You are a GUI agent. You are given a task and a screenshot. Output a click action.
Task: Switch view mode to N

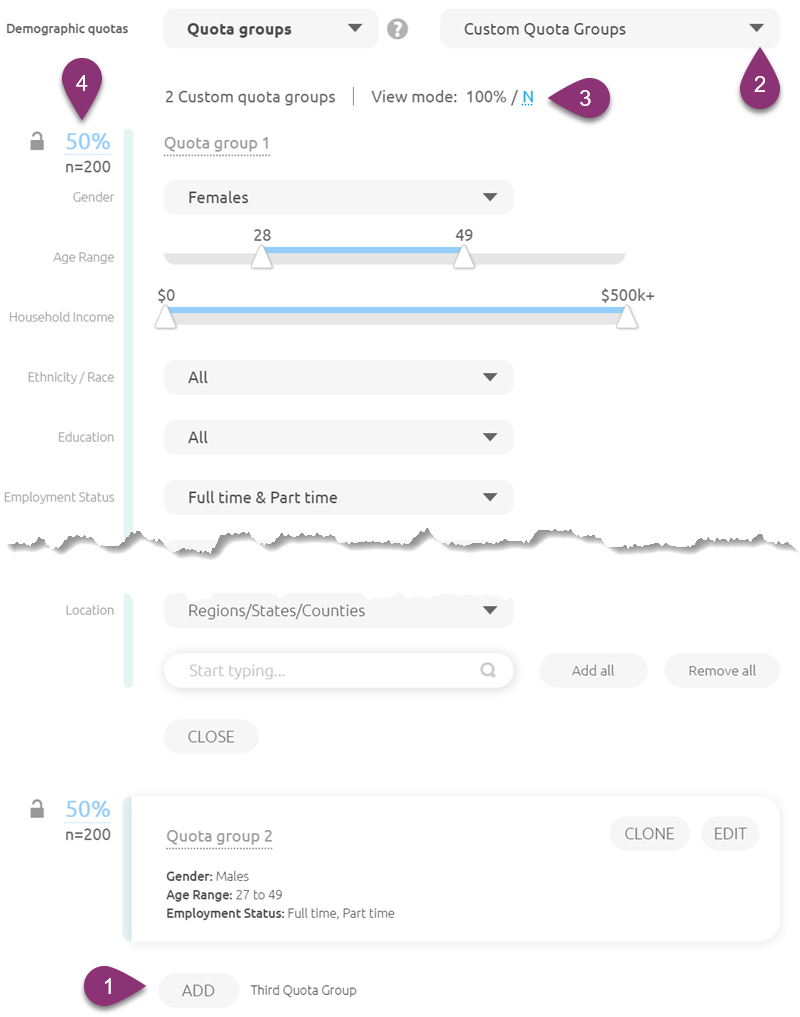(528, 97)
